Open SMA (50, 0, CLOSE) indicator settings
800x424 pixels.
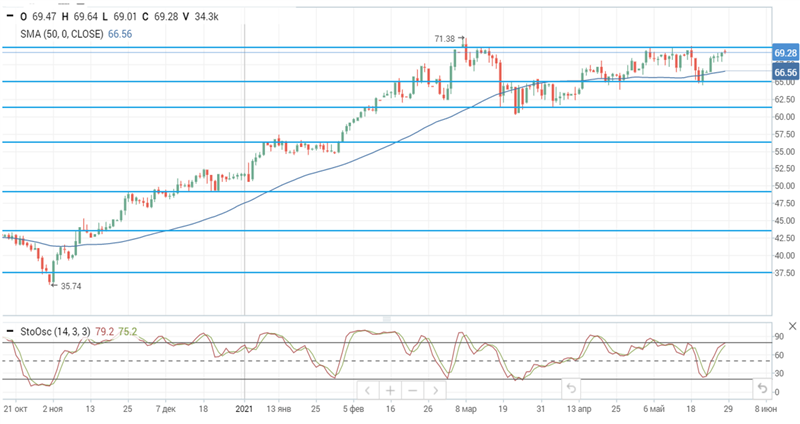click(x=62, y=34)
